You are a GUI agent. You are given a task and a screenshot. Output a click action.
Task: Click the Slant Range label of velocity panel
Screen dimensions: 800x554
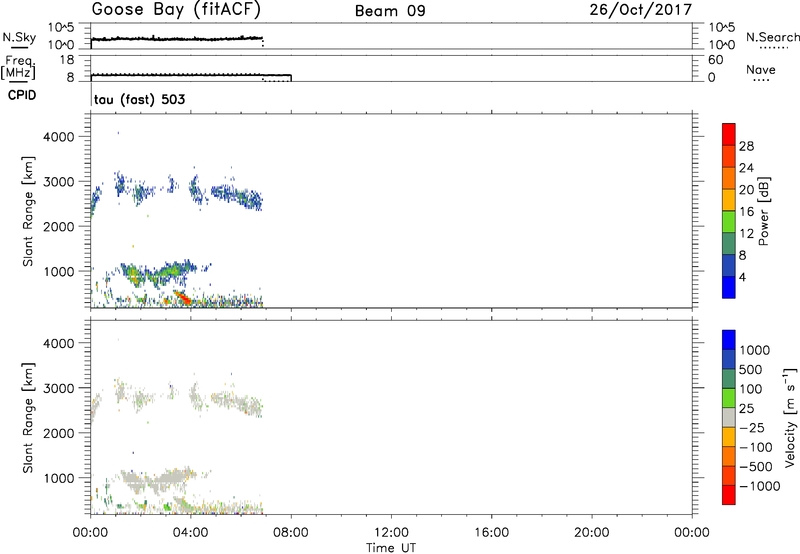coord(28,418)
